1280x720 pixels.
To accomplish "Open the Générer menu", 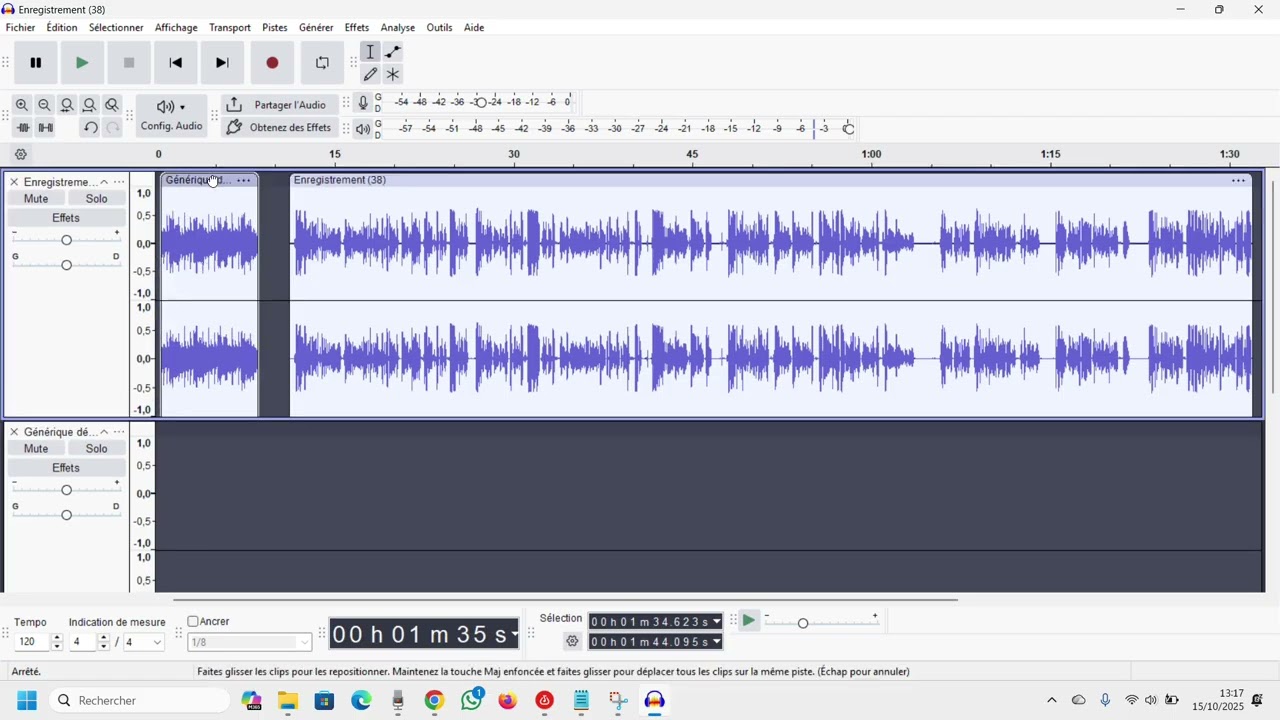I will [316, 28].
